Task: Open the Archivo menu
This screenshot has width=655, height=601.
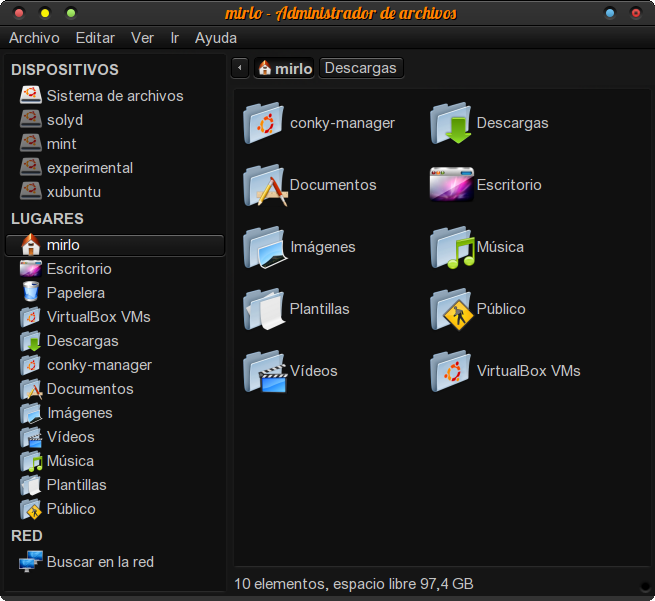Action: [x=34, y=38]
